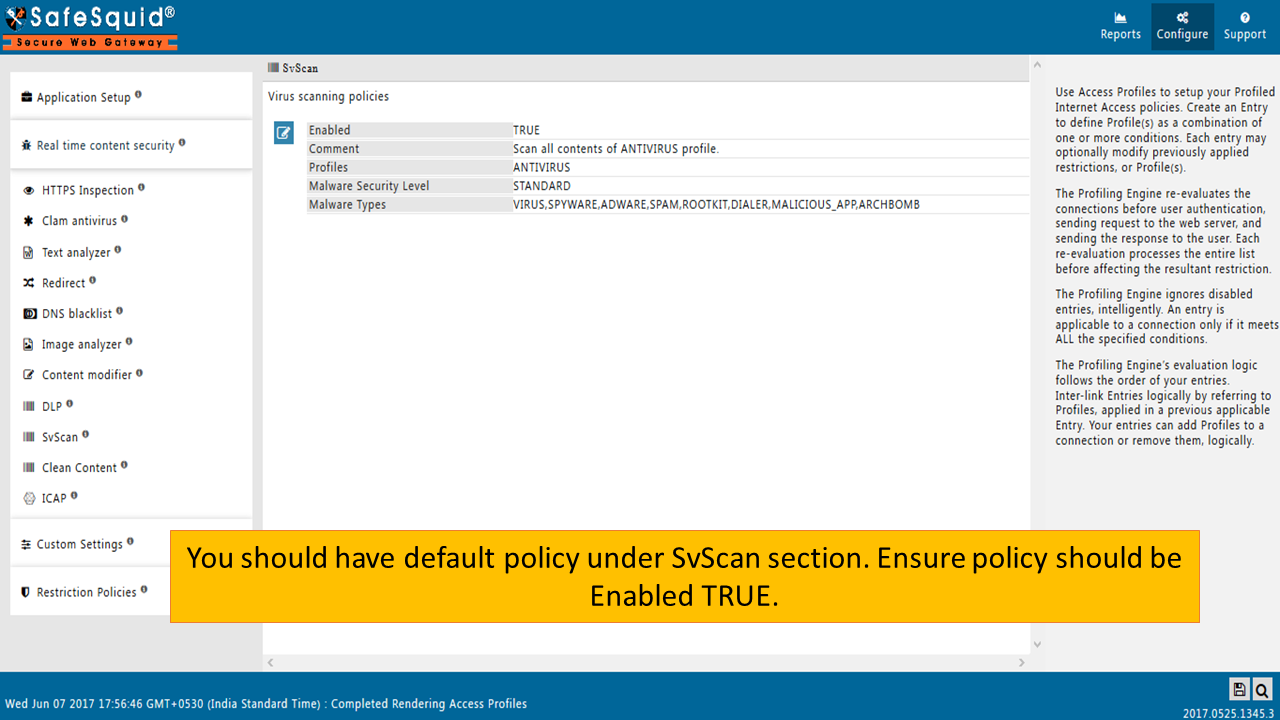This screenshot has width=1280, height=720.
Task: Expand the Application Setup section
Action: click(x=83, y=97)
